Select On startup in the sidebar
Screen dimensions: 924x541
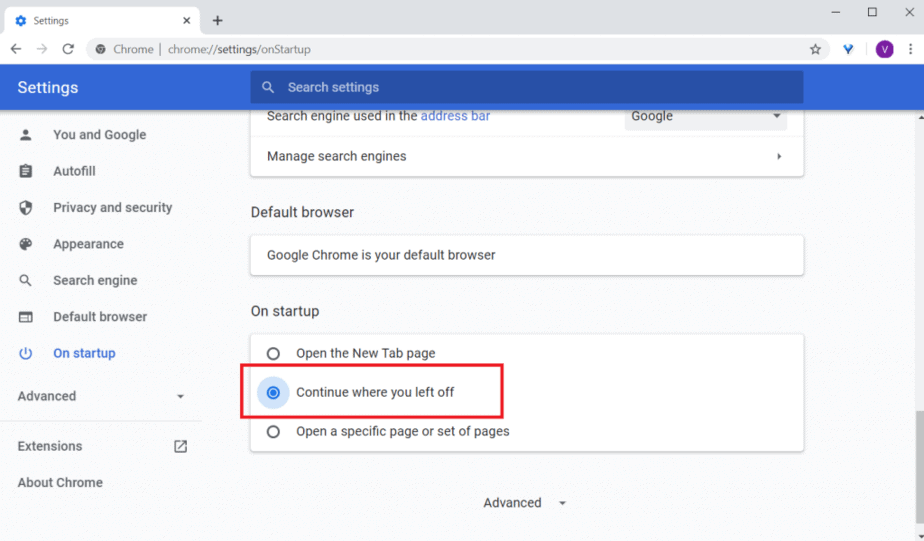pos(84,353)
